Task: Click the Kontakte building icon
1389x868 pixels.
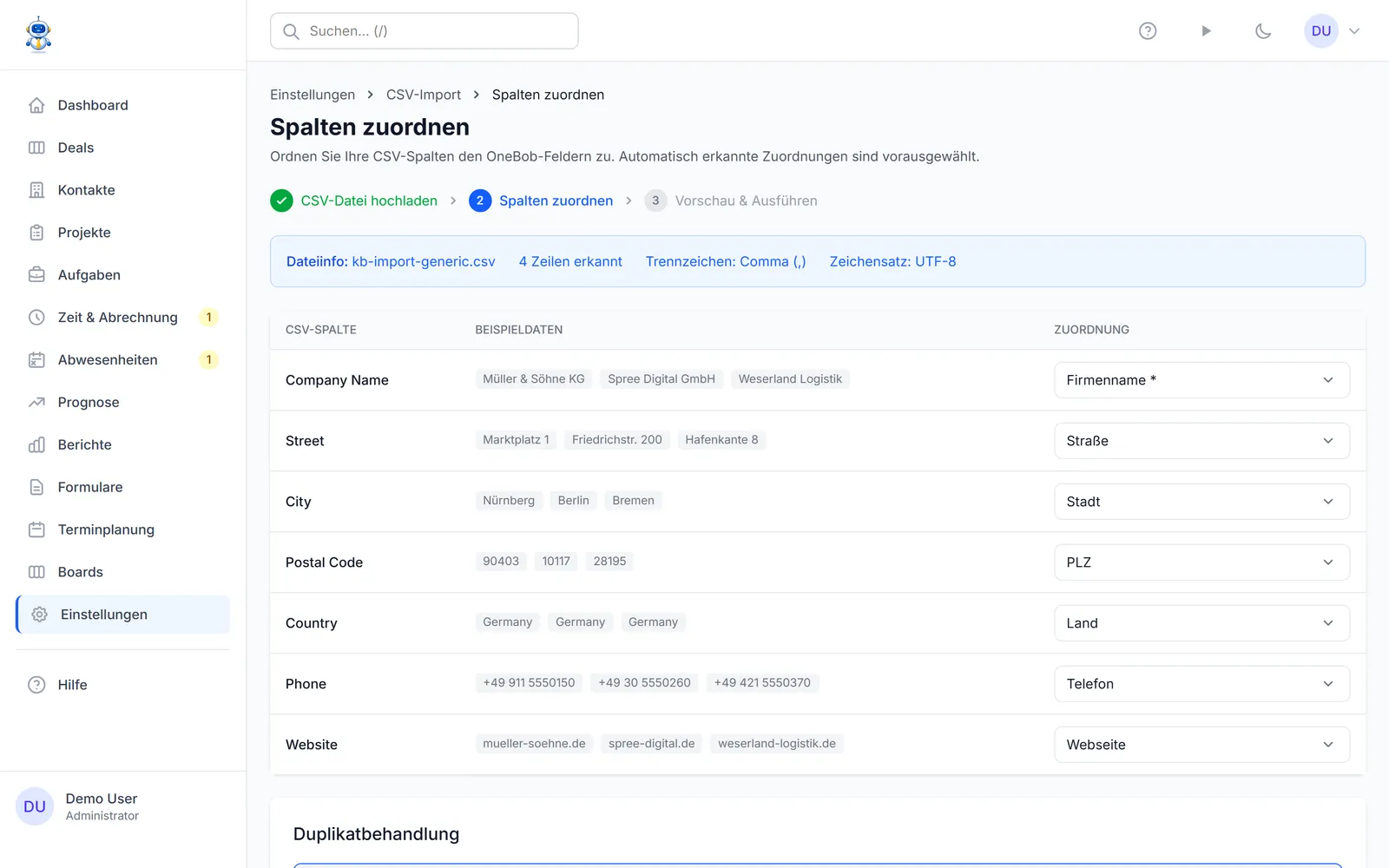Action: [36, 190]
